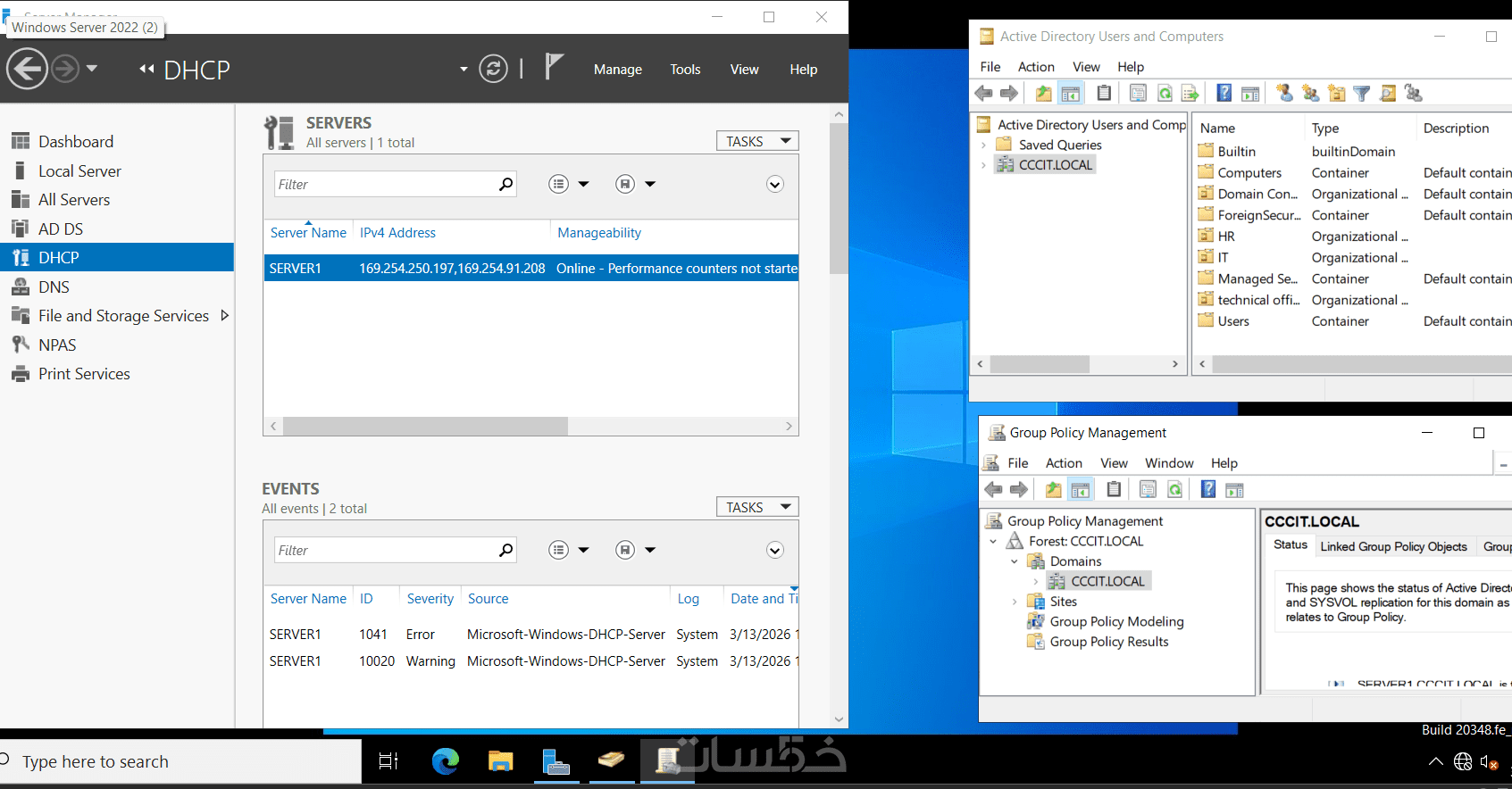Toggle console tree icon in Active Directory Users toolbar
The height and width of the screenshot is (789, 1512).
click(x=1071, y=93)
